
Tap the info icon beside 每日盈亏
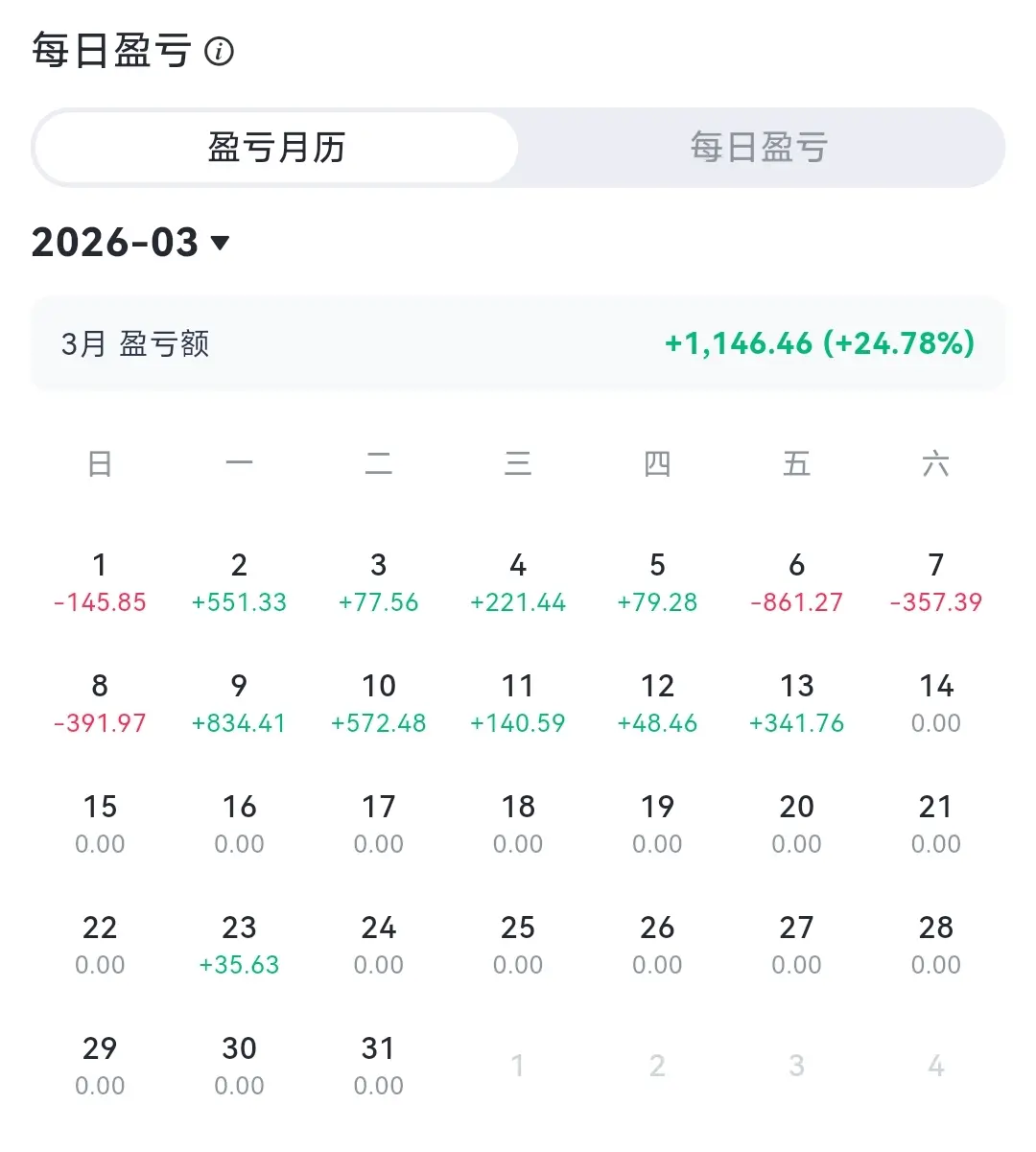[220, 51]
